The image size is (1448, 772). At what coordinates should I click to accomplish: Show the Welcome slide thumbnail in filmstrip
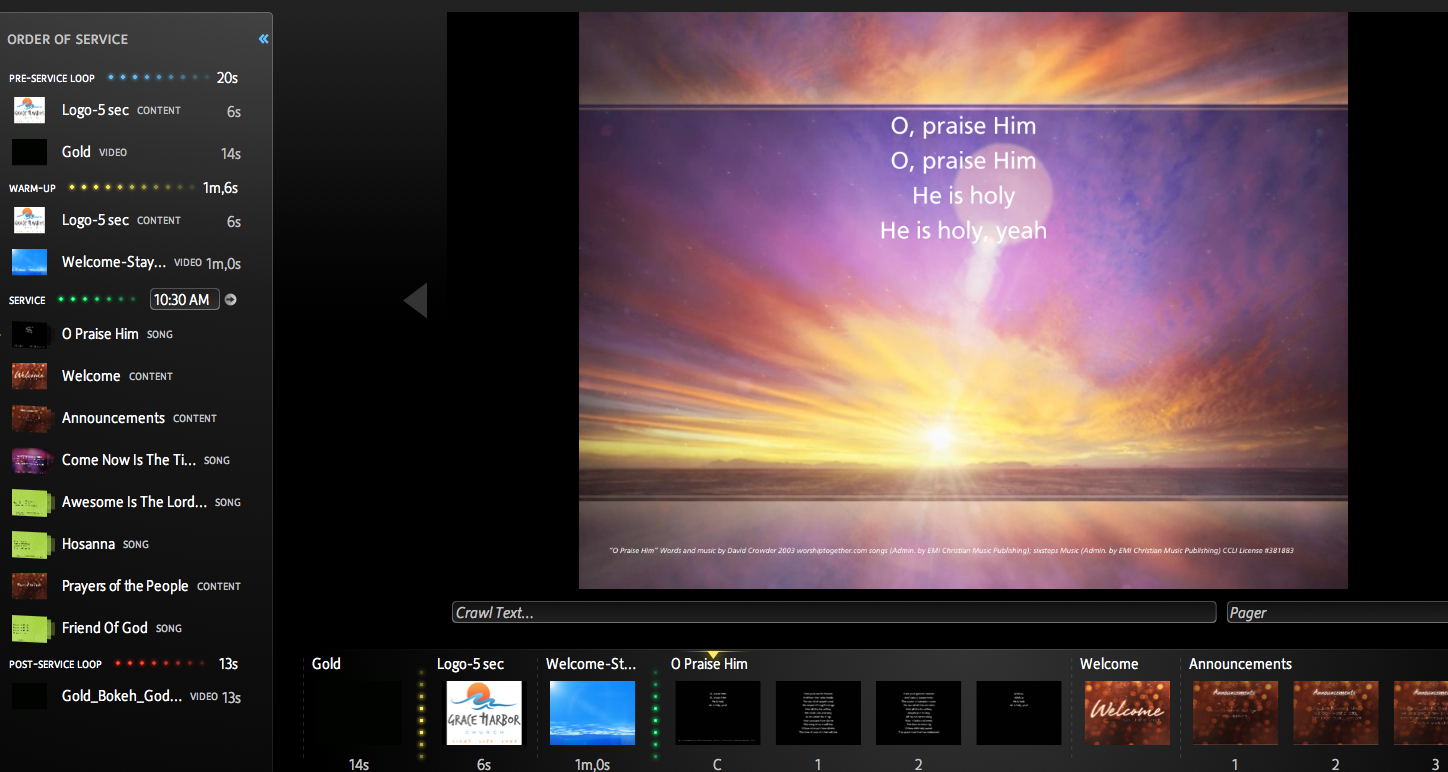[x=1128, y=713]
